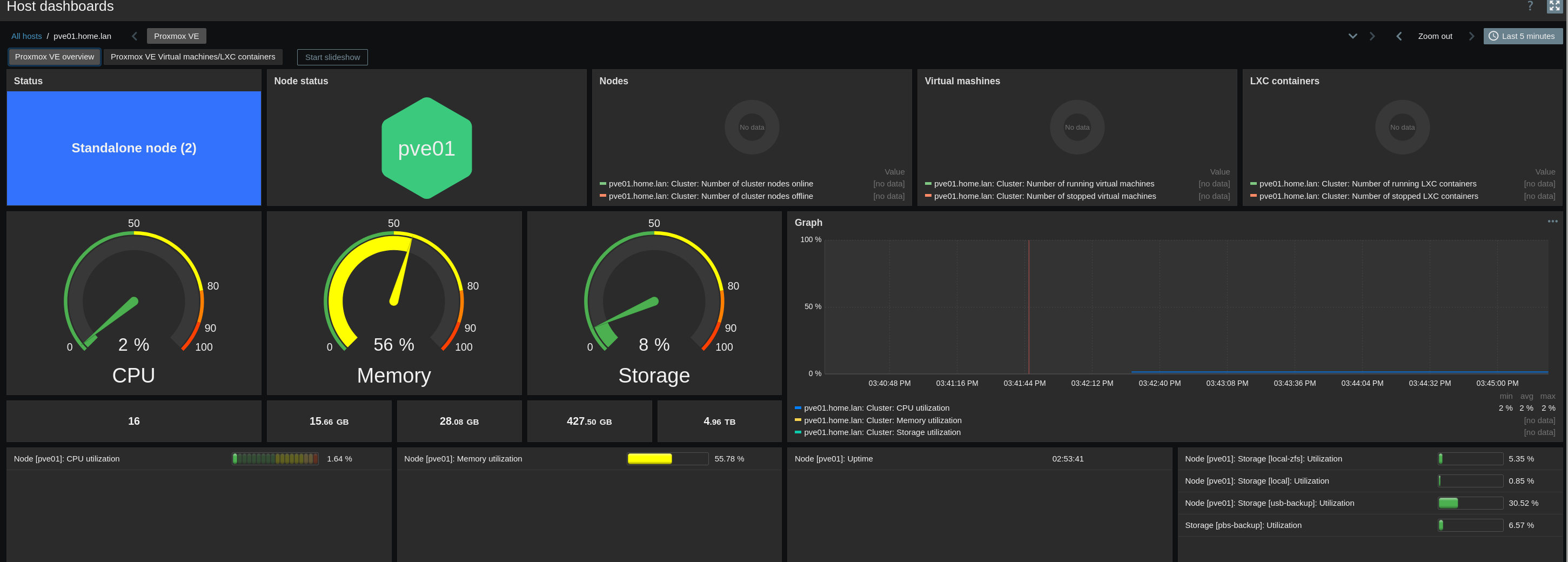Enter kiosk fullscreen mode via arrows icon
Image resolution: width=1568 pixels, height=562 pixels.
click(1554, 6)
